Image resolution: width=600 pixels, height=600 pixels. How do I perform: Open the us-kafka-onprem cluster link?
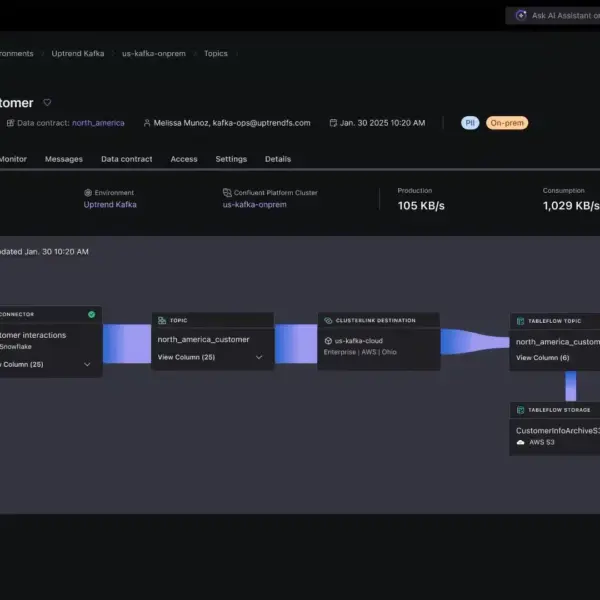pos(254,205)
